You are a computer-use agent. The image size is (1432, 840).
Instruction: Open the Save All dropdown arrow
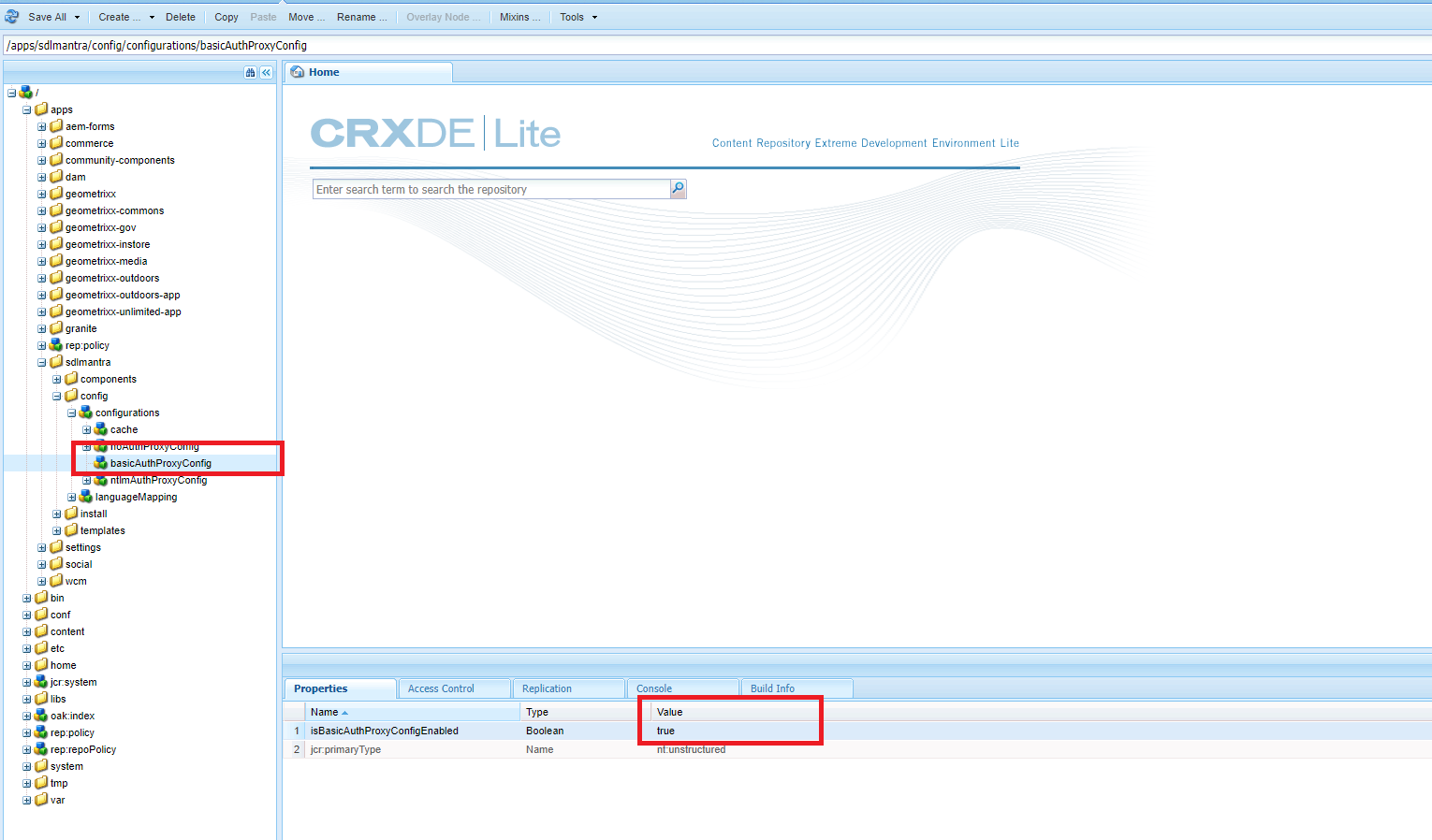pos(77,17)
